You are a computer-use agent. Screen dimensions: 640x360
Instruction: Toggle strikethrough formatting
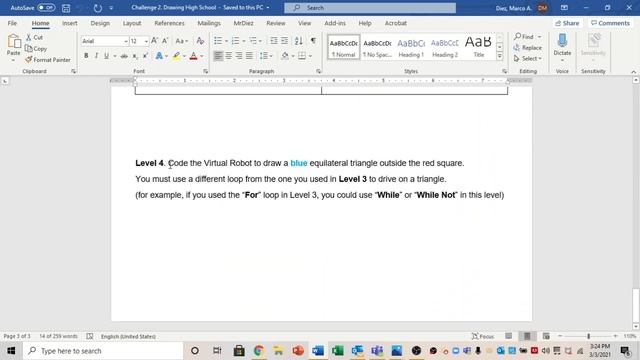pyautogui.click(x=124, y=56)
